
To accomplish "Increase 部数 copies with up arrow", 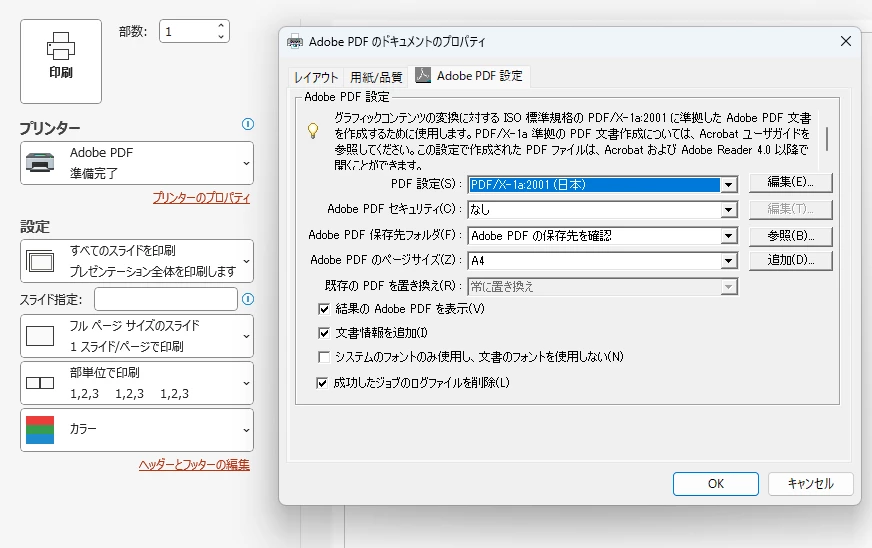I will 221,26.
